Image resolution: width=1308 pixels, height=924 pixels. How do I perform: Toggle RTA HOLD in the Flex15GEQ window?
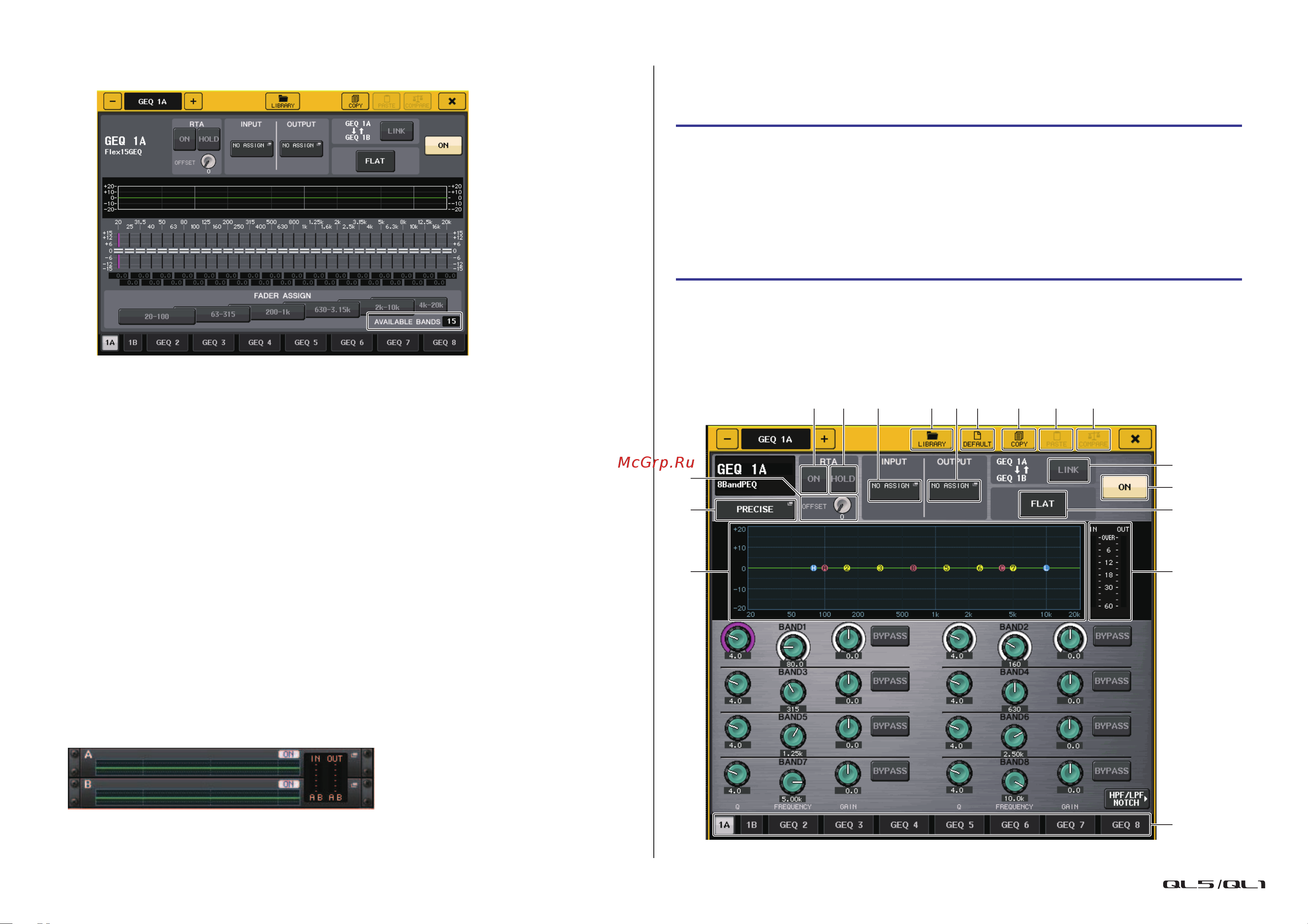[208, 139]
